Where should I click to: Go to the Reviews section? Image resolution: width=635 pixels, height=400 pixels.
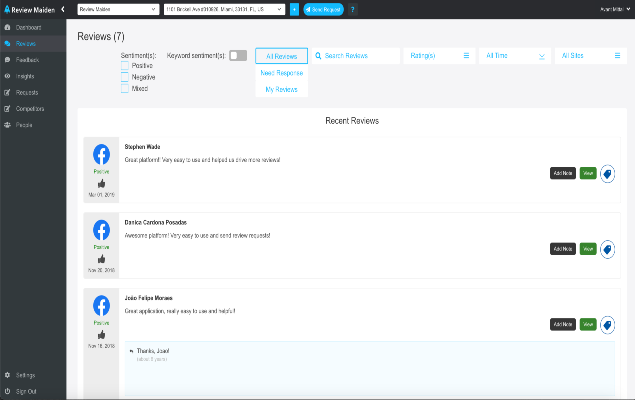26,44
